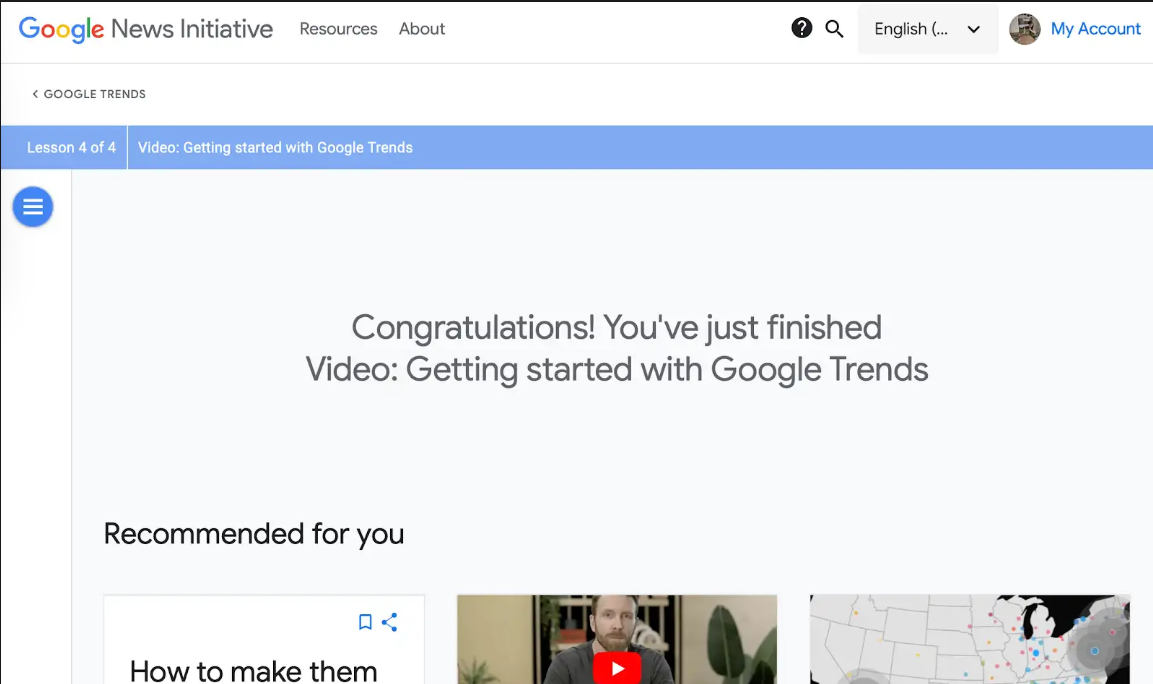Click the back chevron beside Google Trends
The width and height of the screenshot is (1153, 684).
[x=35, y=94]
